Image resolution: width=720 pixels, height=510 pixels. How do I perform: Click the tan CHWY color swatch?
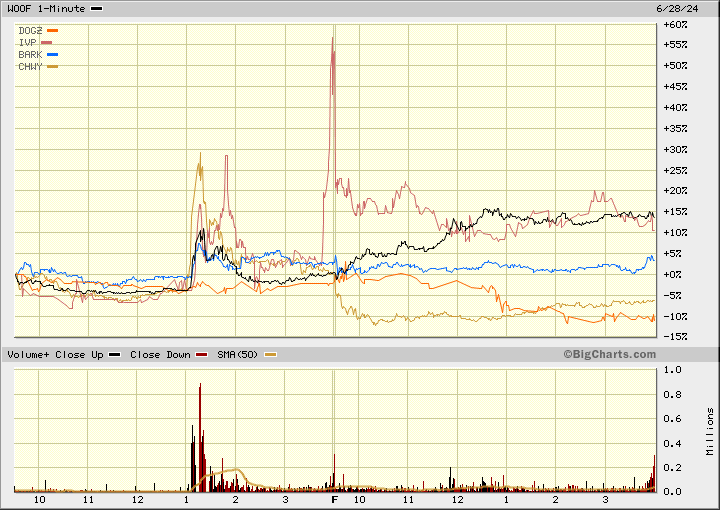[52, 67]
